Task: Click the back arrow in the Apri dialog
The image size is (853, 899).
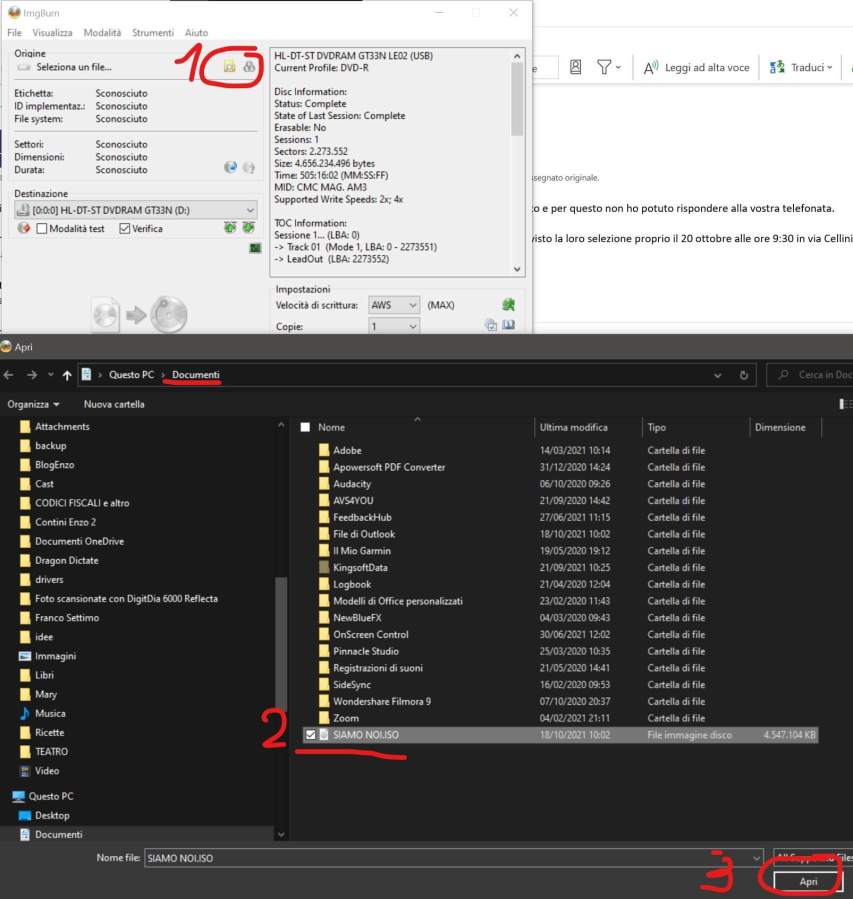Action: tap(10, 375)
